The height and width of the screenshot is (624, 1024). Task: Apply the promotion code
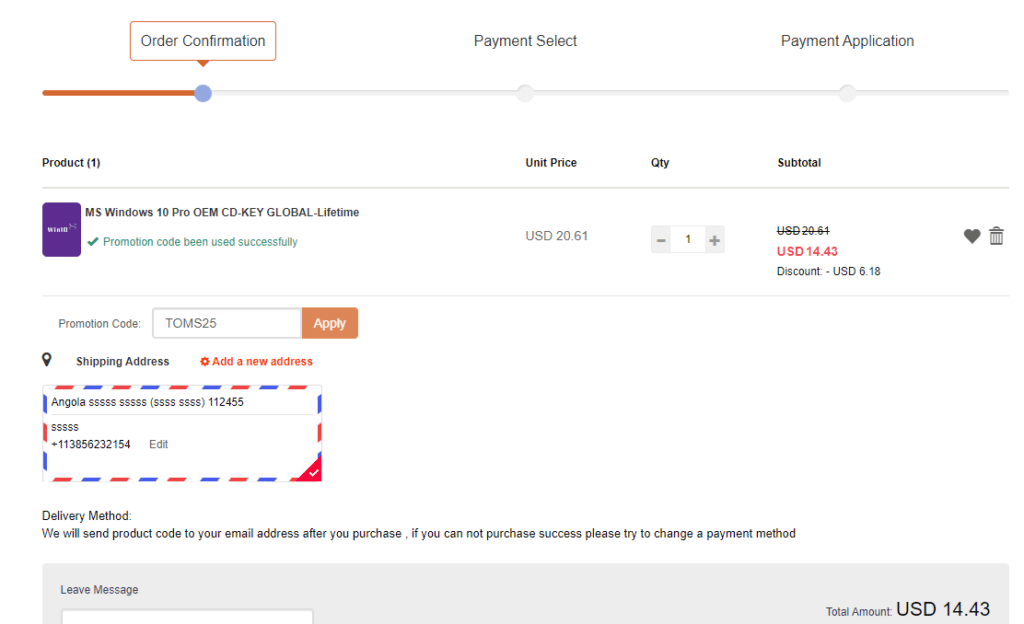tap(330, 323)
